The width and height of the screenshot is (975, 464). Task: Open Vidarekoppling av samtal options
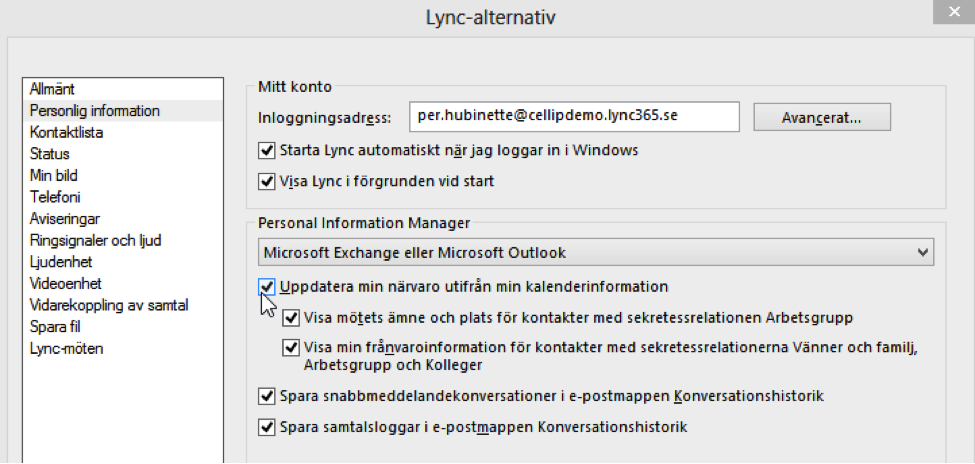[x=109, y=305]
